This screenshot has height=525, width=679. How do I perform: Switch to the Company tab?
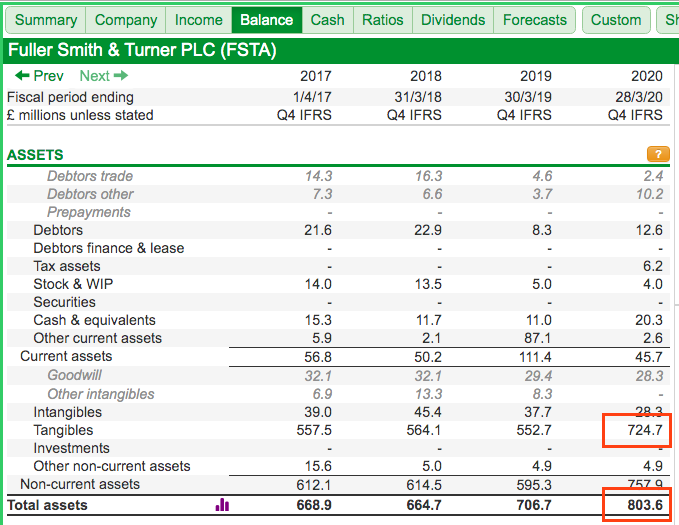126,20
